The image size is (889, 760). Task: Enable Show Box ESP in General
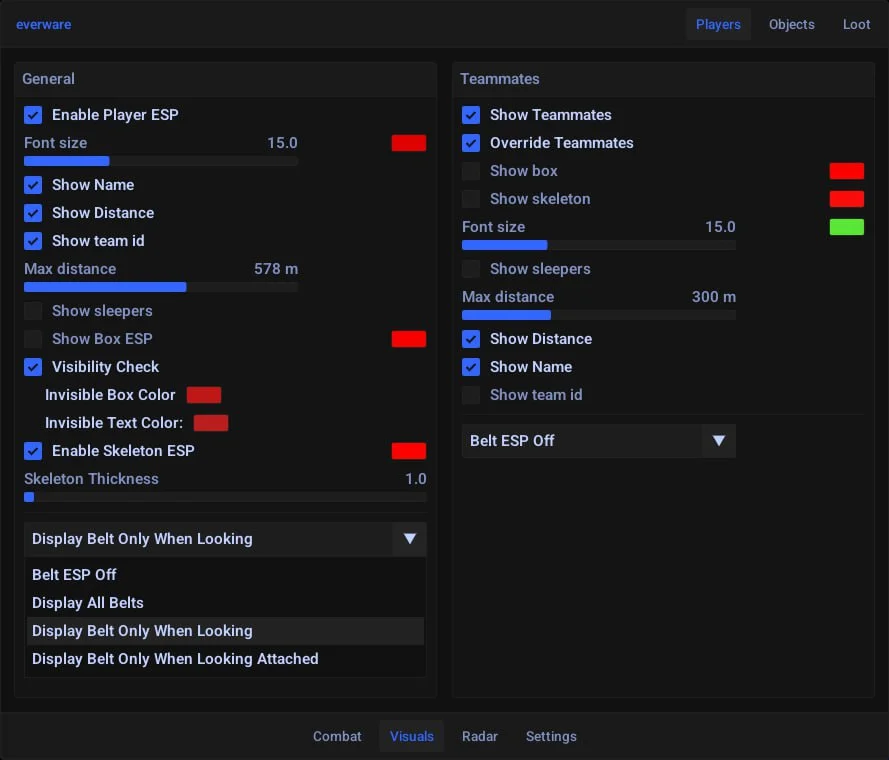pyautogui.click(x=33, y=339)
